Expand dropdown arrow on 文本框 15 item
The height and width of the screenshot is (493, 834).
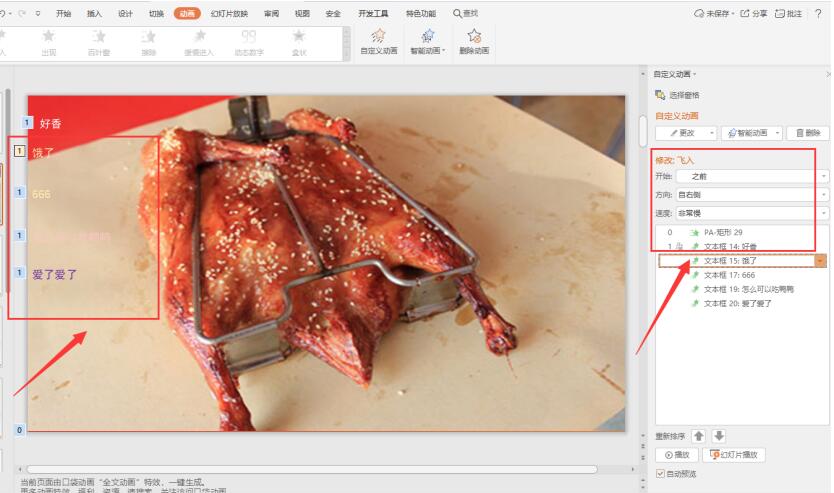(x=821, y=260)
